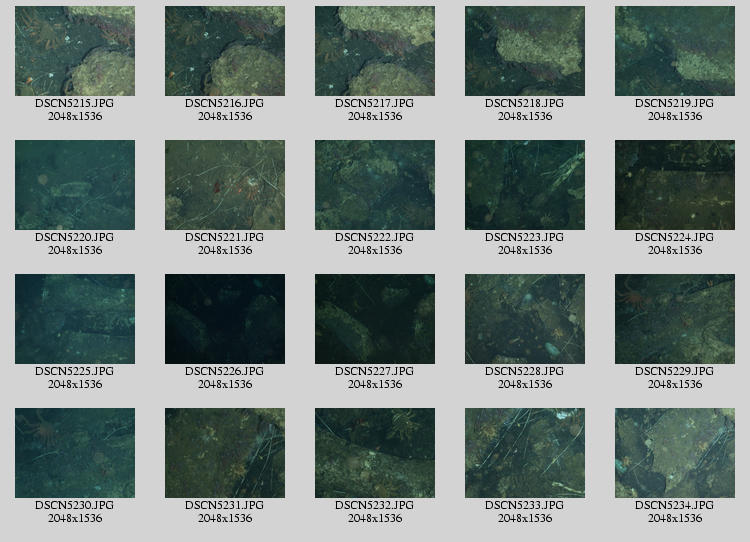Open the DSCN5229.JPG photo thumbnail
The width and height of the screenshot is (750, 542).
tap(675, 319)
